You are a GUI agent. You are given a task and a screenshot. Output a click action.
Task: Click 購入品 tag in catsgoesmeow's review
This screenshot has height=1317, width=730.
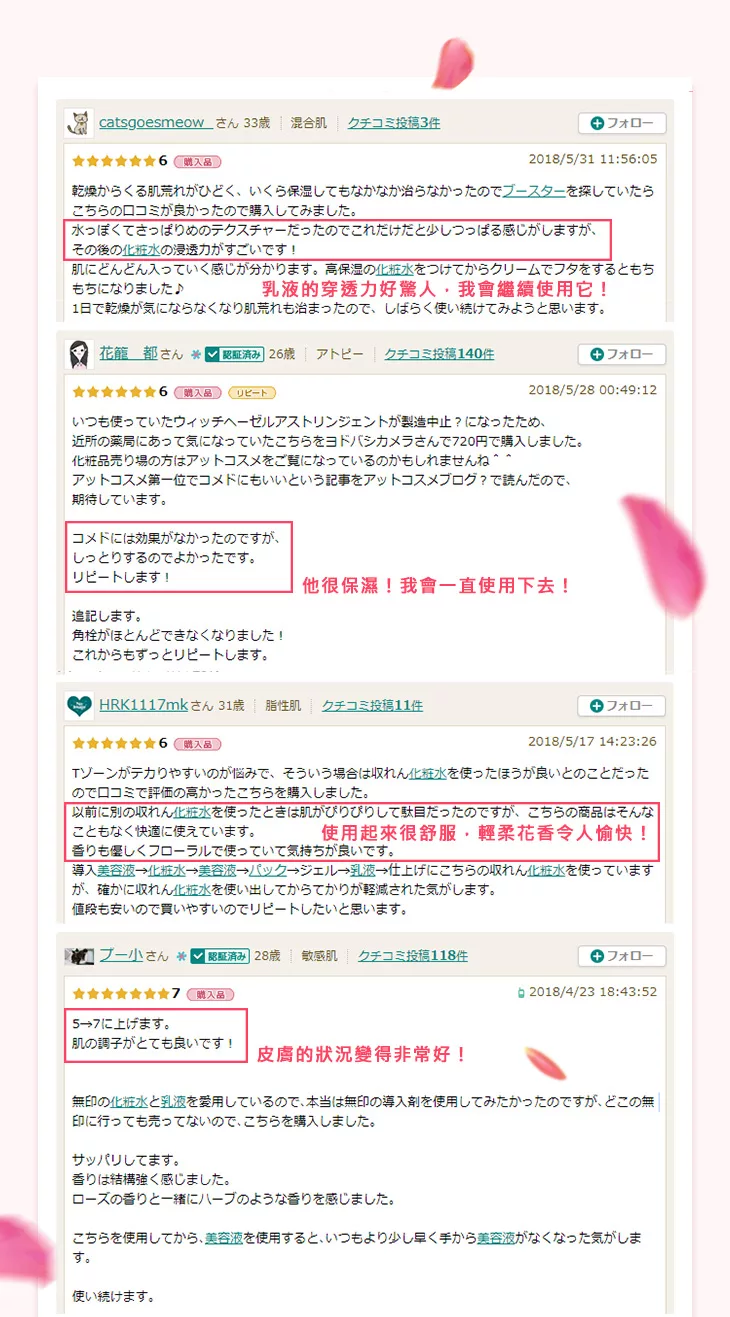click(x=198, y=161)
